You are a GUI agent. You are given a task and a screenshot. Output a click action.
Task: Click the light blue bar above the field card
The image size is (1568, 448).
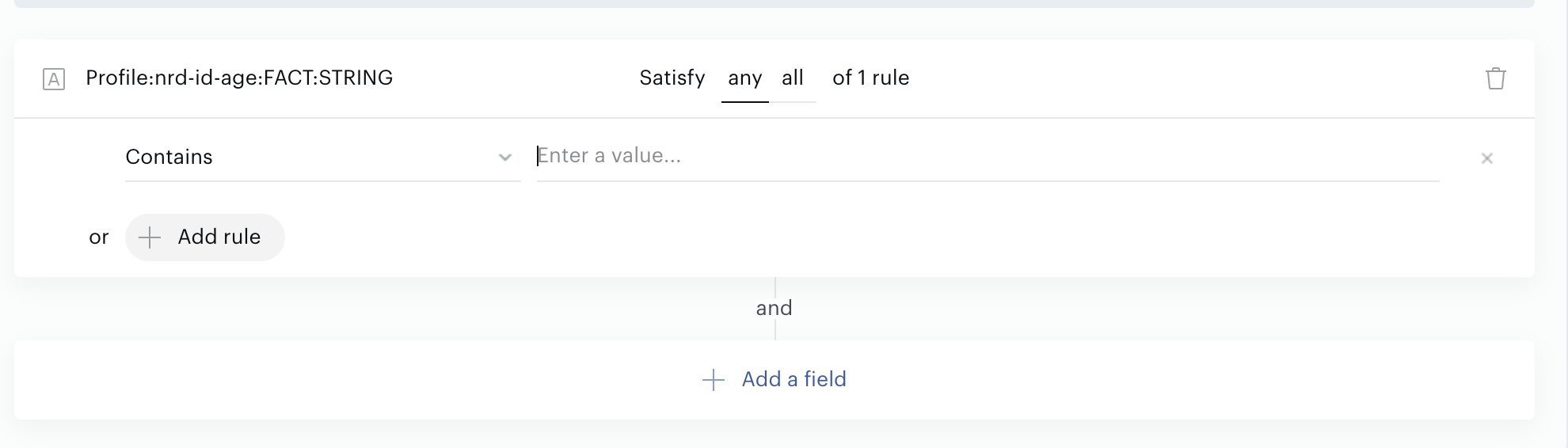coord(774,4)
